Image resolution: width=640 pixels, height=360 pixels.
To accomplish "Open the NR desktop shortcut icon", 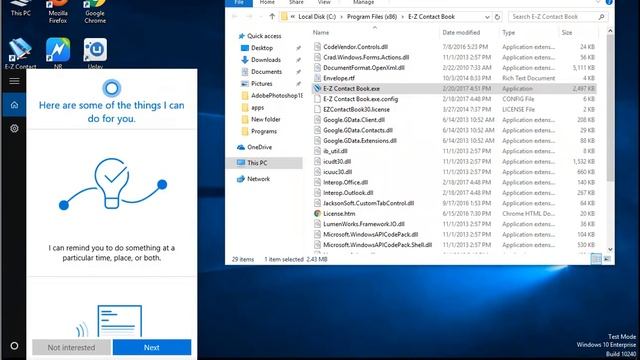I will 58,53.
